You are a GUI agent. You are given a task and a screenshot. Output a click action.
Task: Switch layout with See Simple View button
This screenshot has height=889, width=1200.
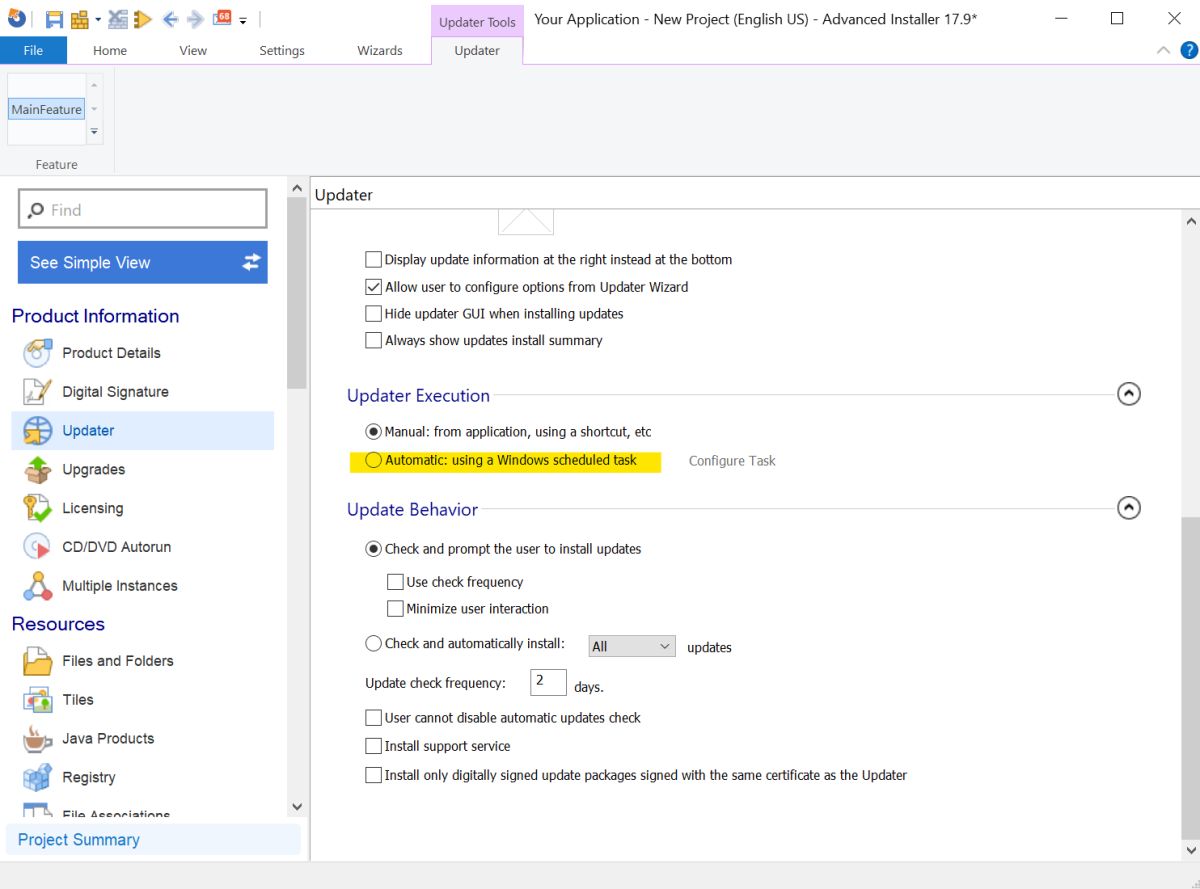(x=143, y=262)
